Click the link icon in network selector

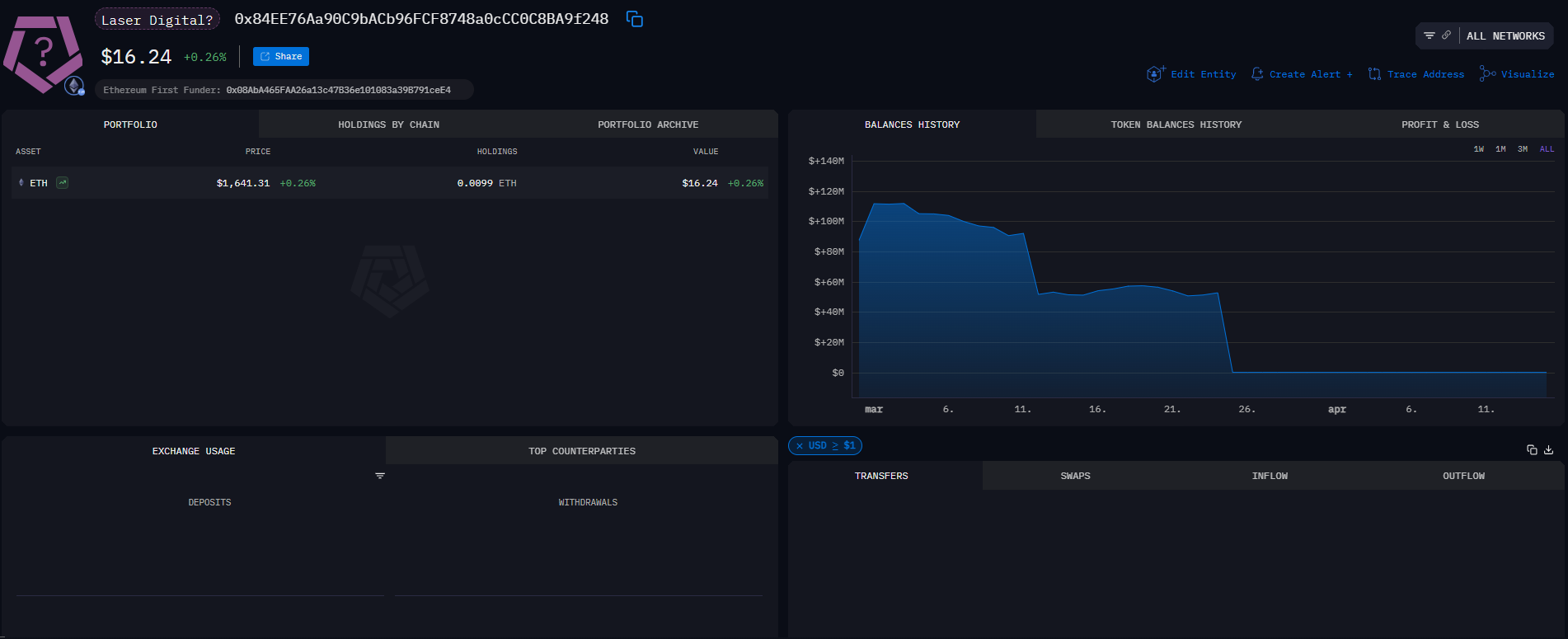coord(1446,35)
